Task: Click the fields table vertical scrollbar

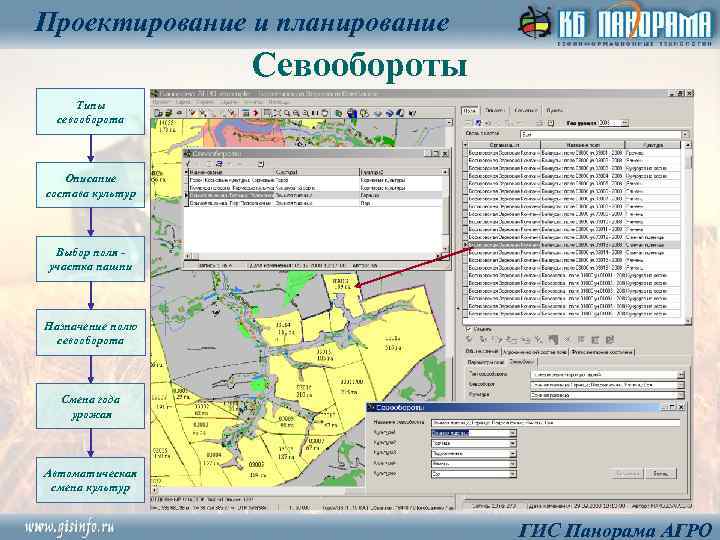Action: click(687, 233)
